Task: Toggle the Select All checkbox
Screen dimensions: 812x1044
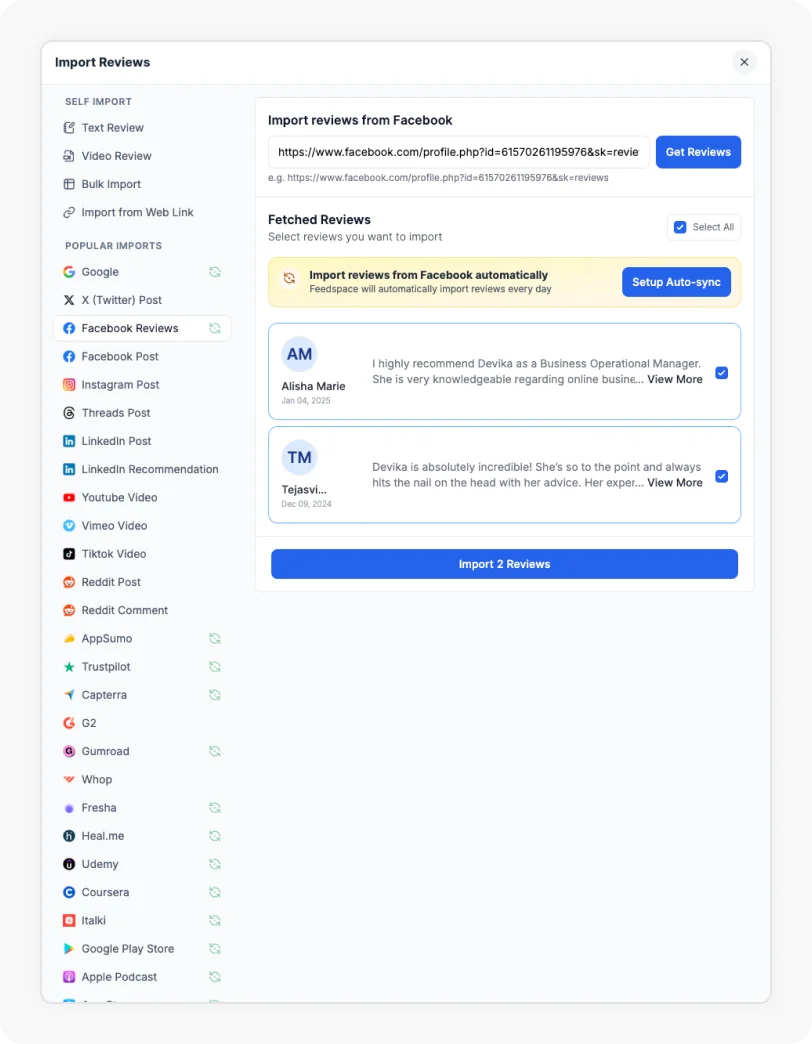Action: [x=679, y=227]
